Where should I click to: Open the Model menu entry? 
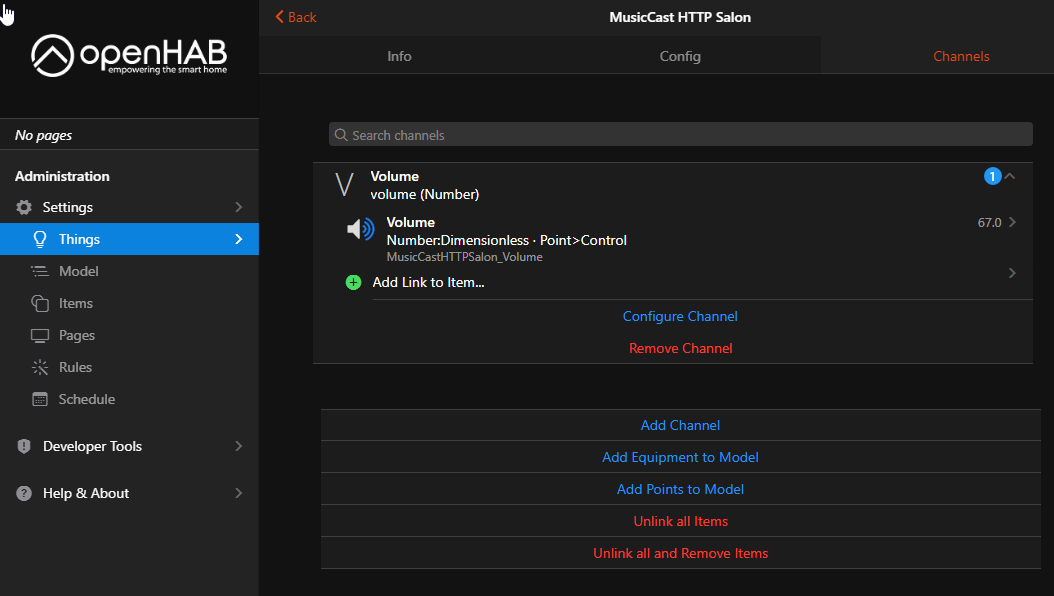129,271
